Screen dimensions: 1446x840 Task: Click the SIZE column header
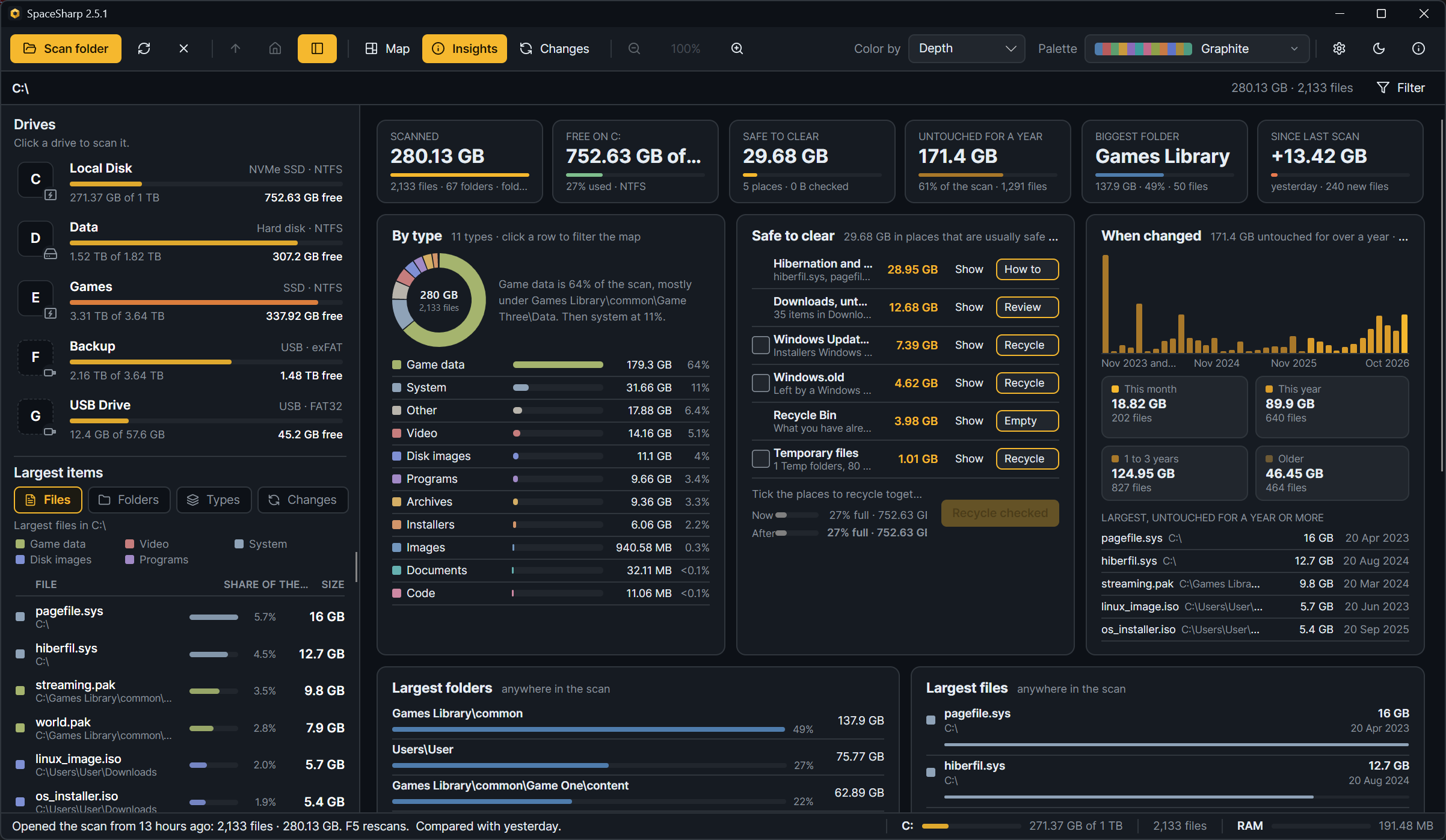pyautogui.click(x=333, y=584)
